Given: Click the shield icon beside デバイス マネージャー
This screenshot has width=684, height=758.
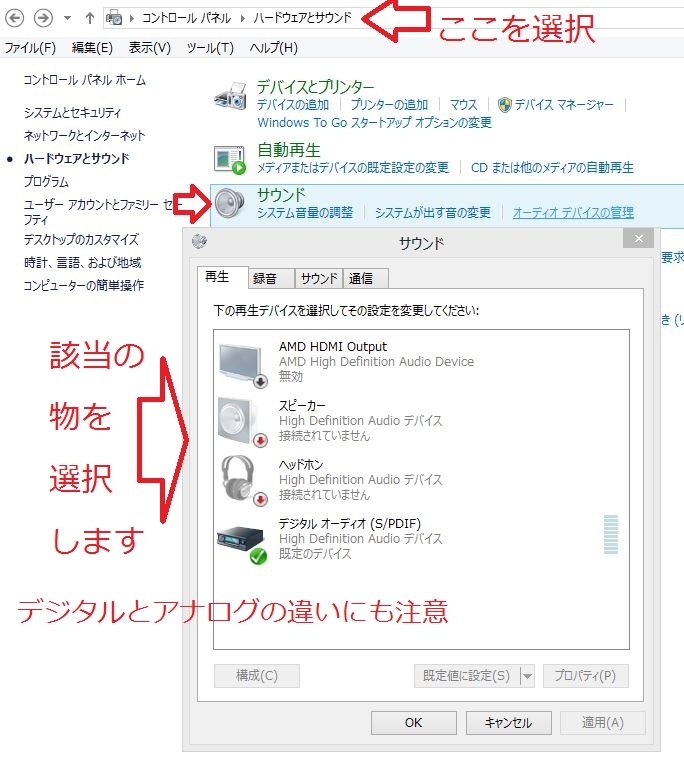Looking at the screenshot, I should 505,104.
